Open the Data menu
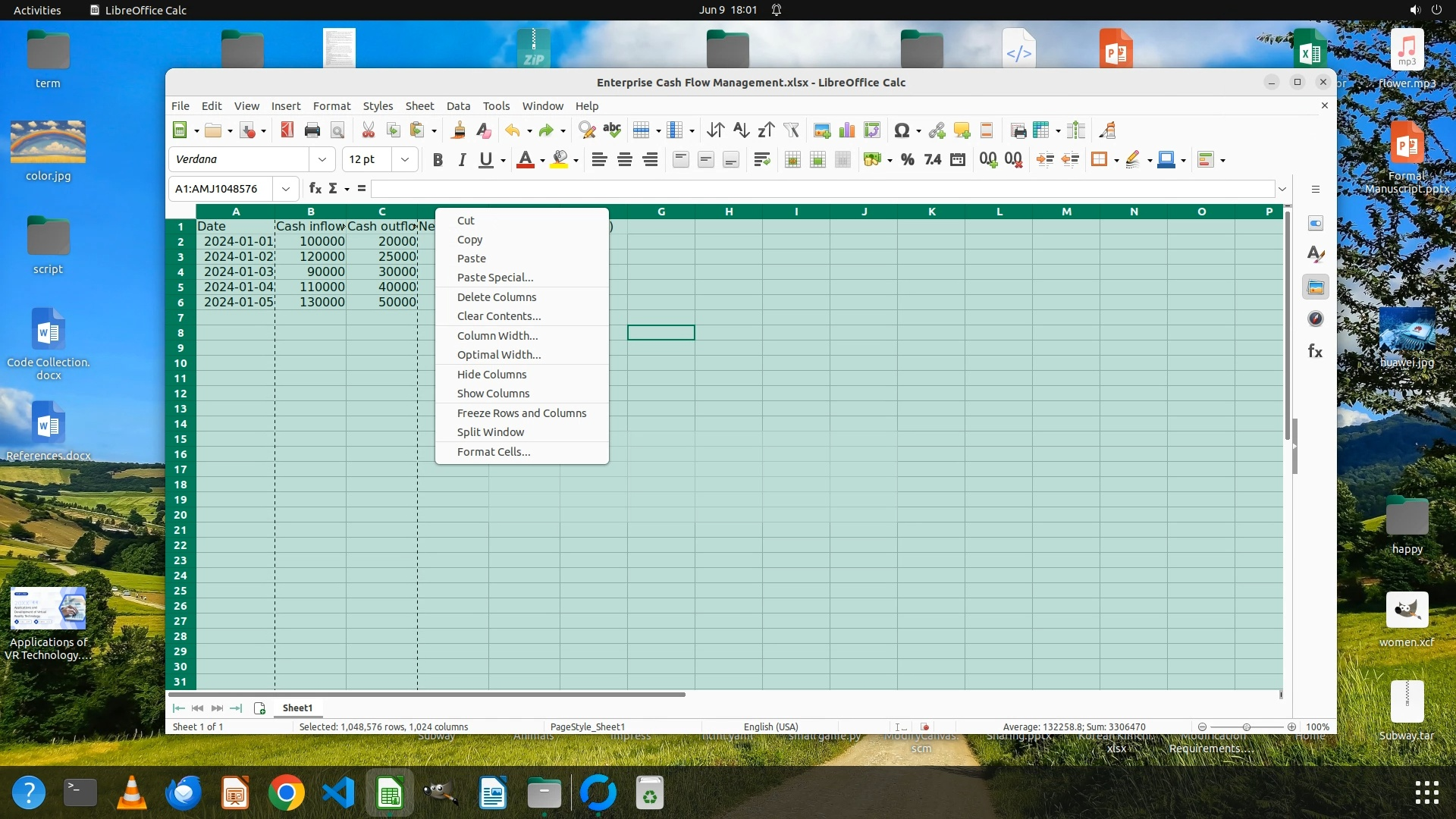The image size is (1456, 819). click(x=458, y=106)
